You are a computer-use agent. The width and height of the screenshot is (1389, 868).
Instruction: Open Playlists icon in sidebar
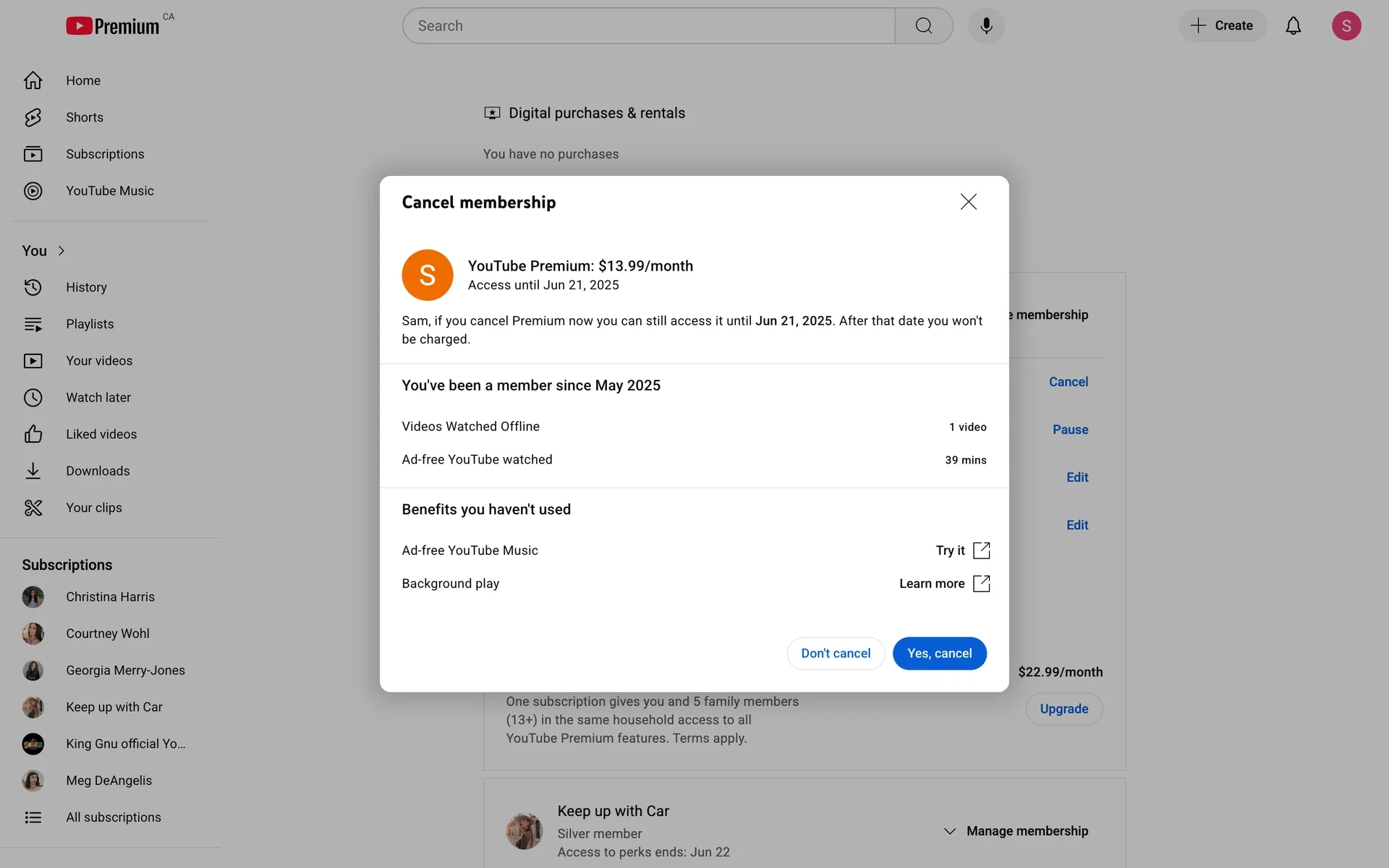(33, 324)
